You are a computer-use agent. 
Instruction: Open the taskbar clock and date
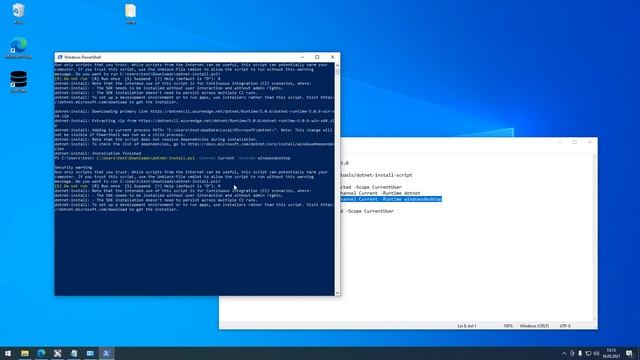click(611, 353)
